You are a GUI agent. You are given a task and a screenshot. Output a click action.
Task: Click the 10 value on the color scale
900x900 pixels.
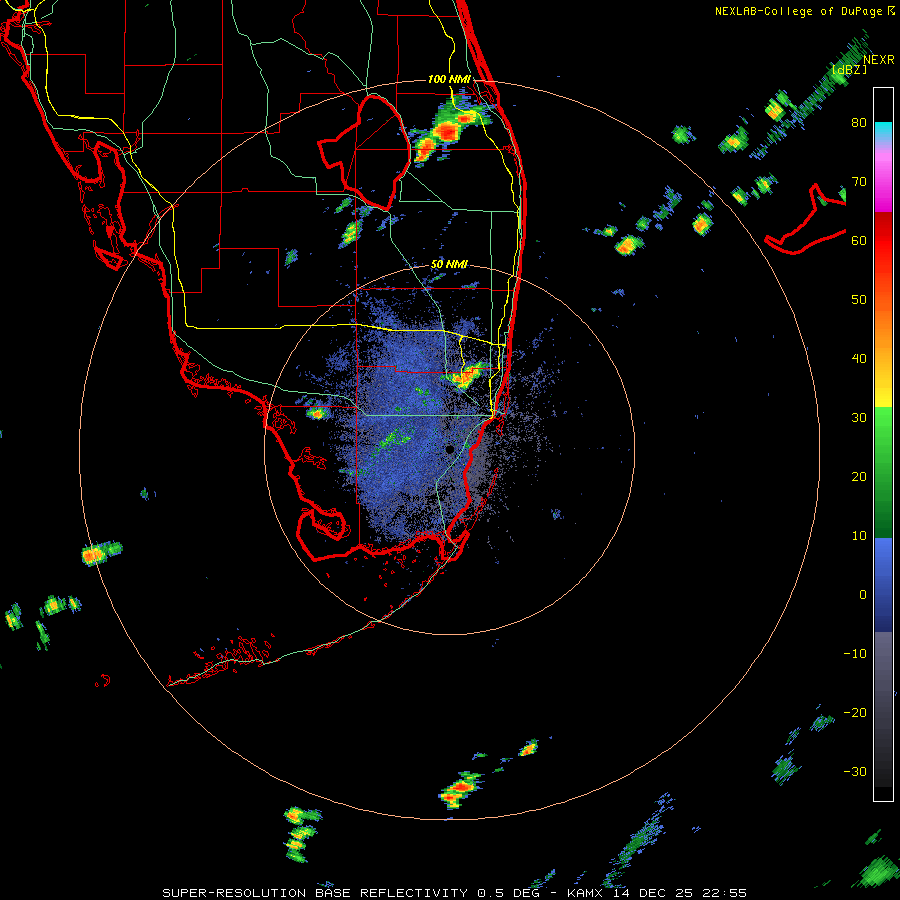[859, 536]
